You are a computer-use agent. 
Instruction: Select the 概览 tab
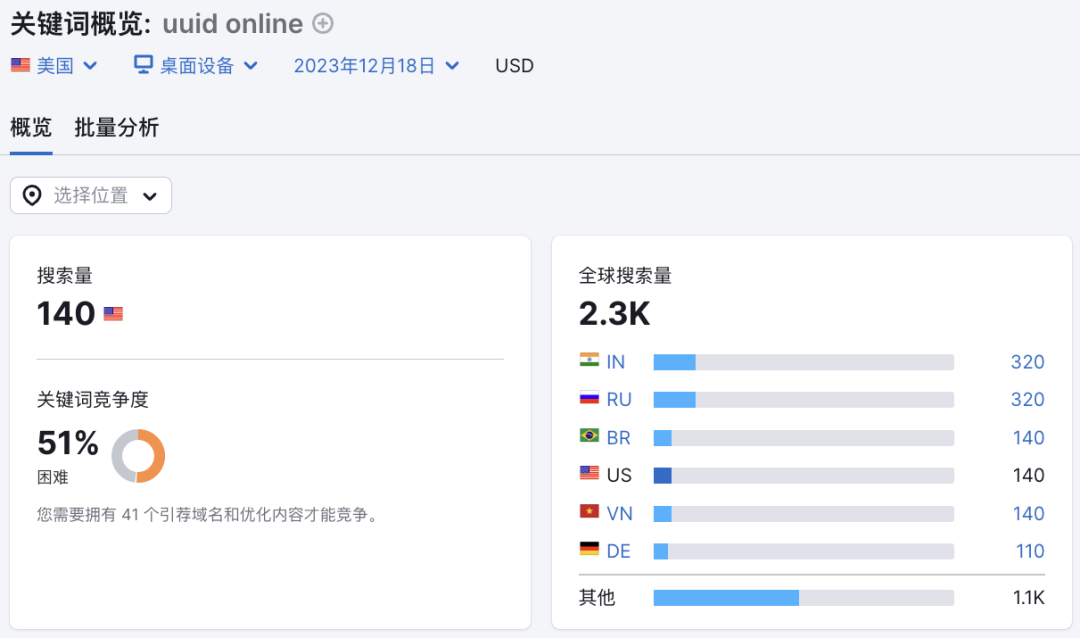[31, 128]
